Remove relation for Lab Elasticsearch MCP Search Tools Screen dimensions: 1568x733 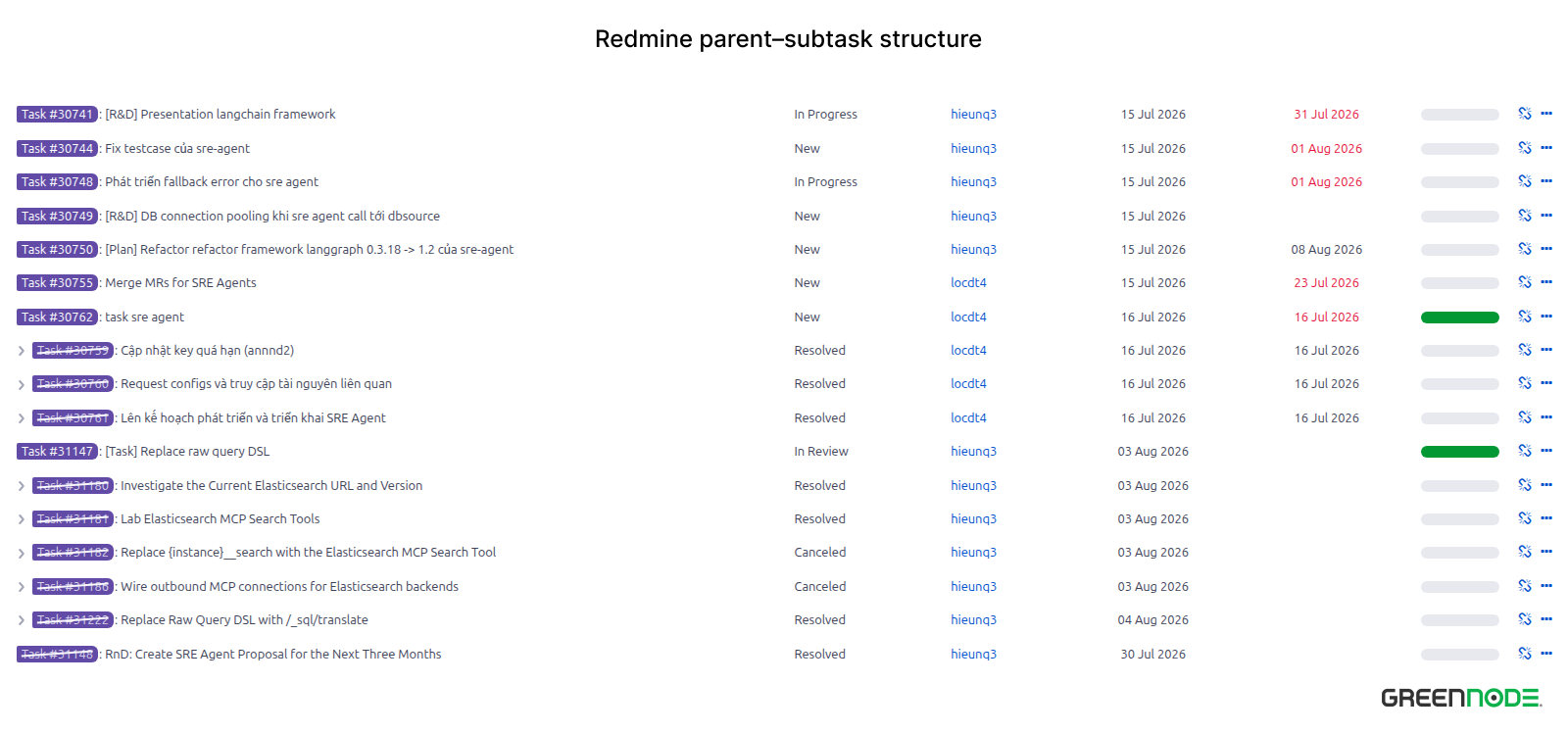point(1525,518)
